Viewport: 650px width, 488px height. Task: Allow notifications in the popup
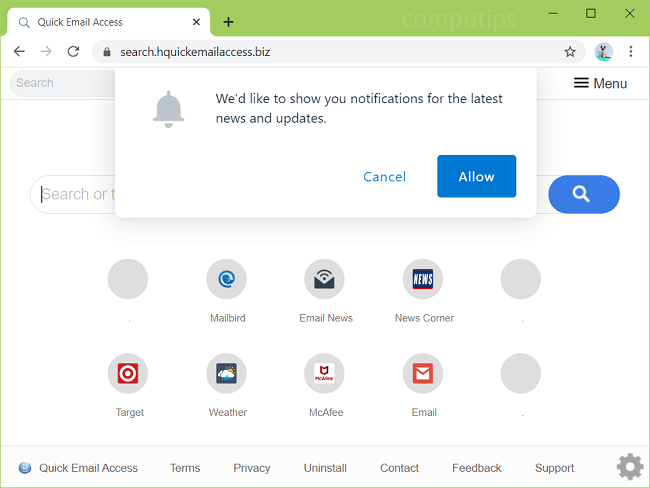tap(476, 176)
